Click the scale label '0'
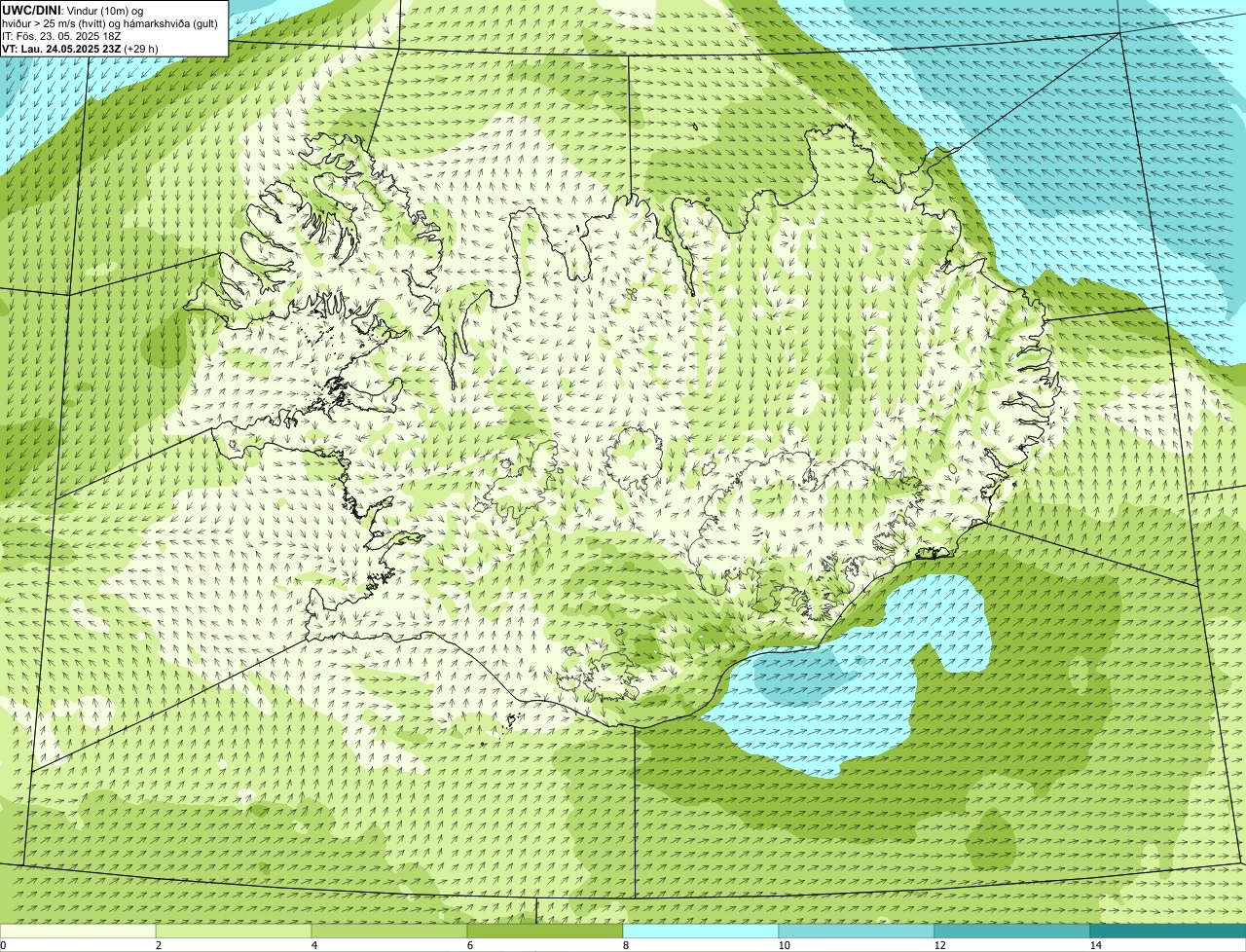This screenshot has height=952, width=1246. (3, 945)
